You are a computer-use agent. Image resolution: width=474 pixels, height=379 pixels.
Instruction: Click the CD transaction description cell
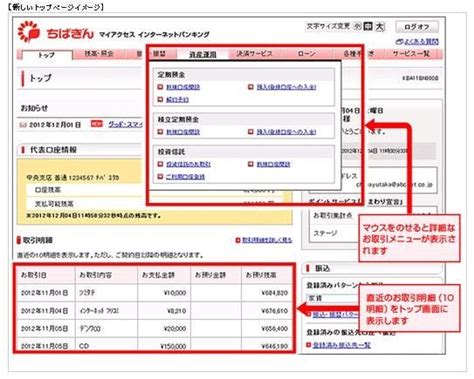point(106,345)
